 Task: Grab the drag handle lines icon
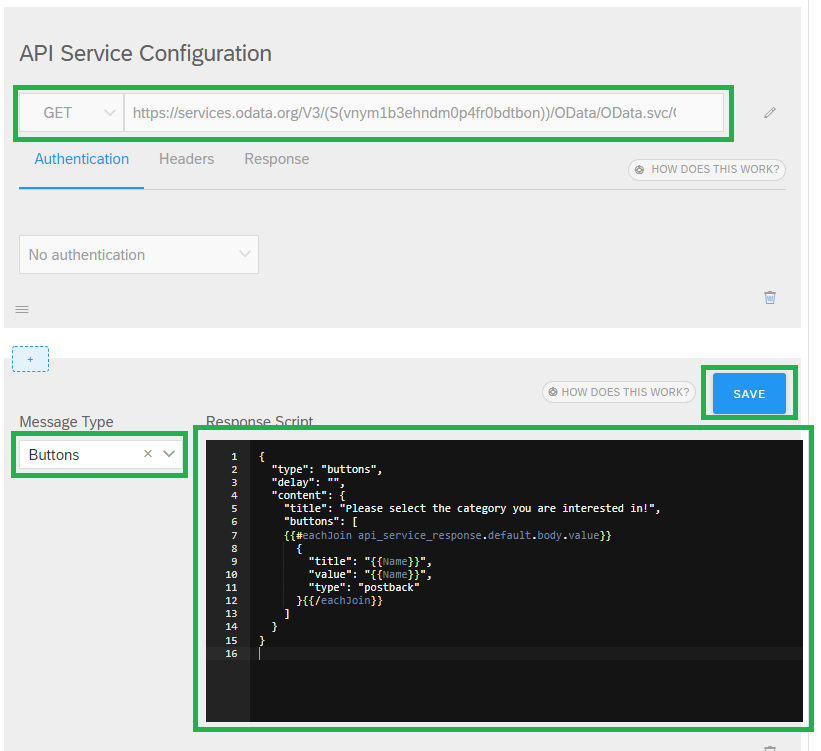pos(22,310)
